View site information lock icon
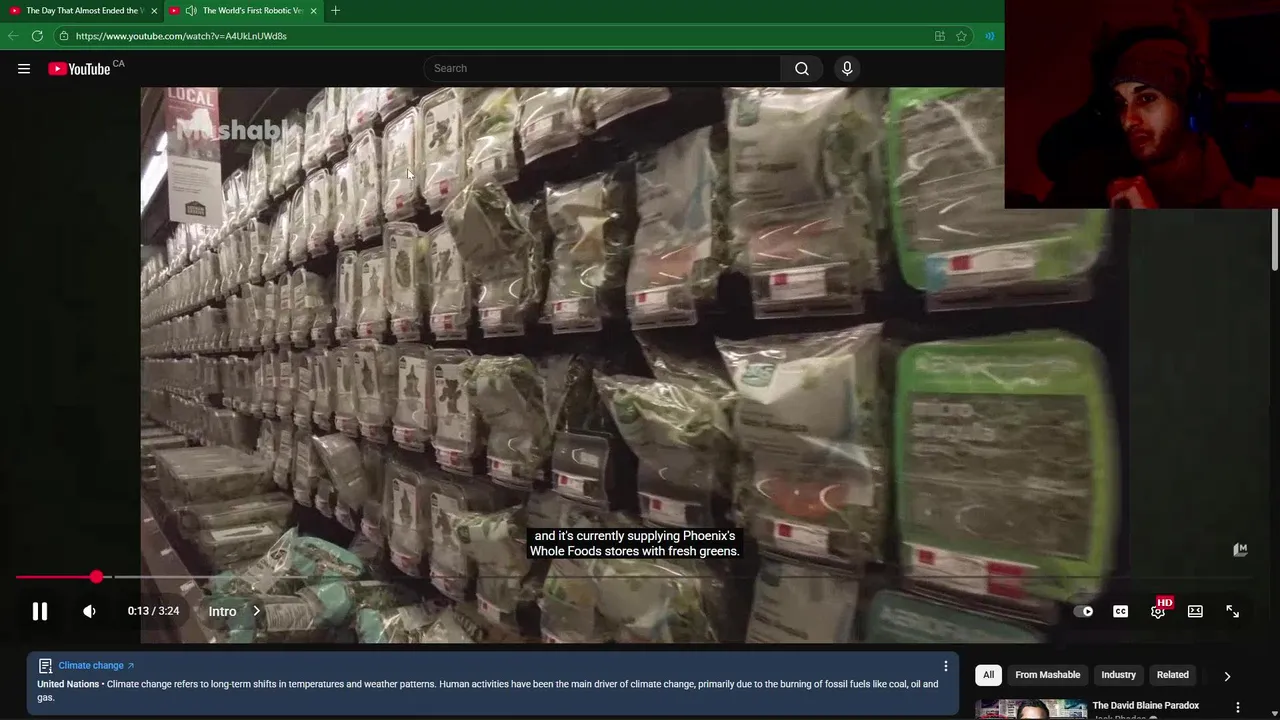 (x=64, y=36)
